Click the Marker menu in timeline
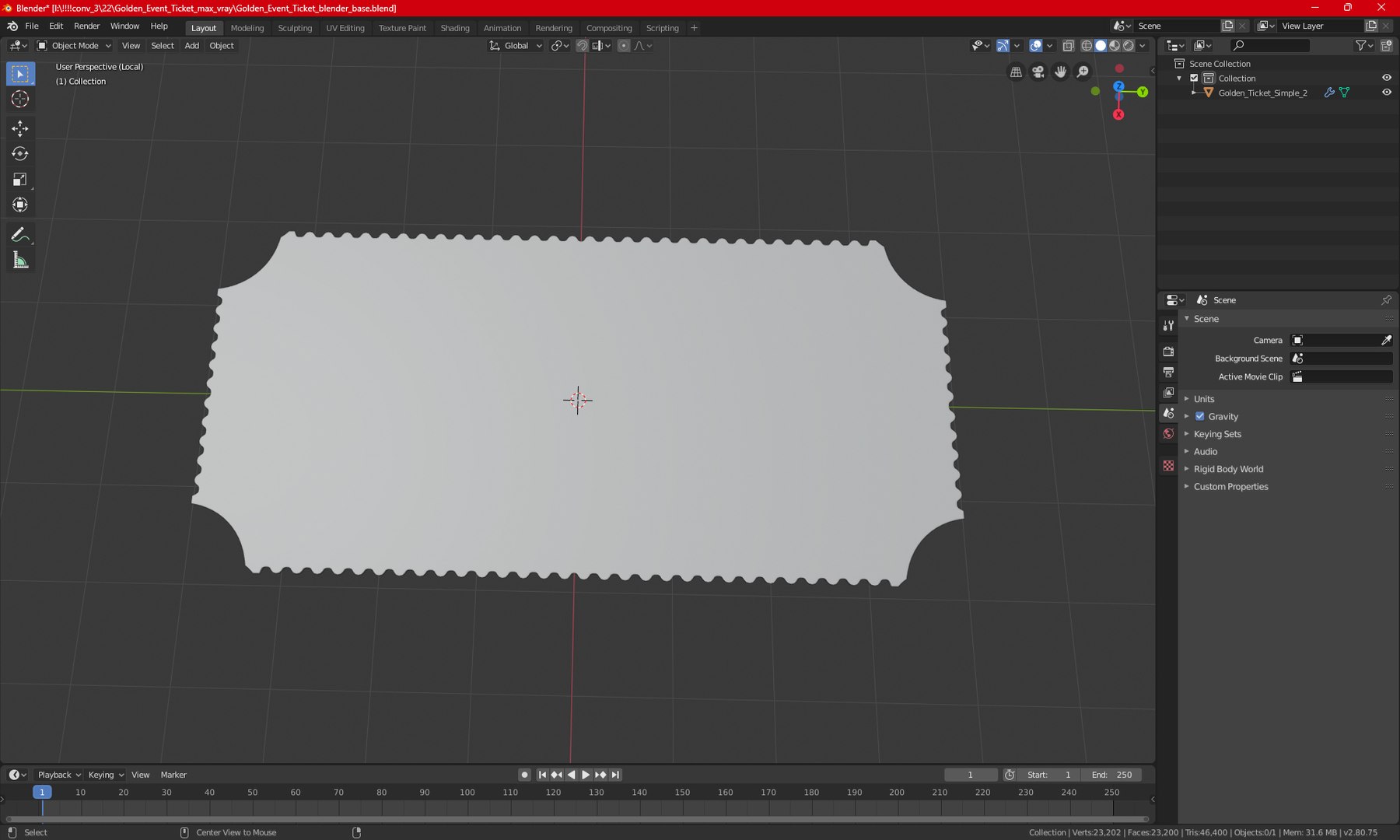This screenshot has width=1400, height=840. 173,775
